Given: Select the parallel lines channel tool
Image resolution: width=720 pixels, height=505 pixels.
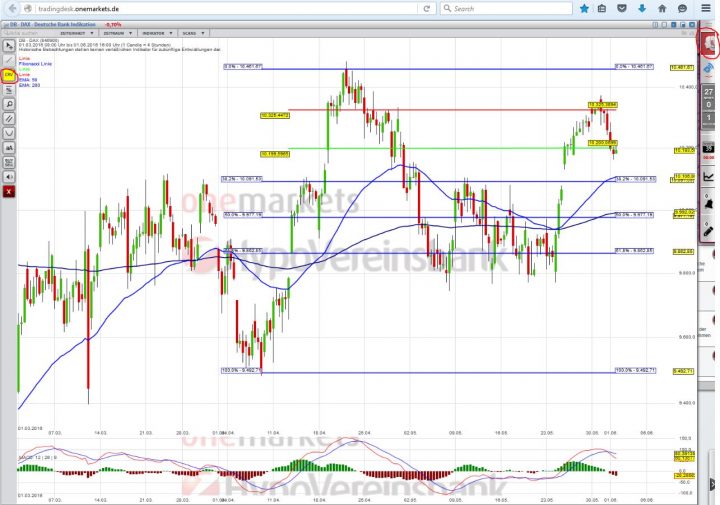Looking at the screenshot, I should pos(9,119).
